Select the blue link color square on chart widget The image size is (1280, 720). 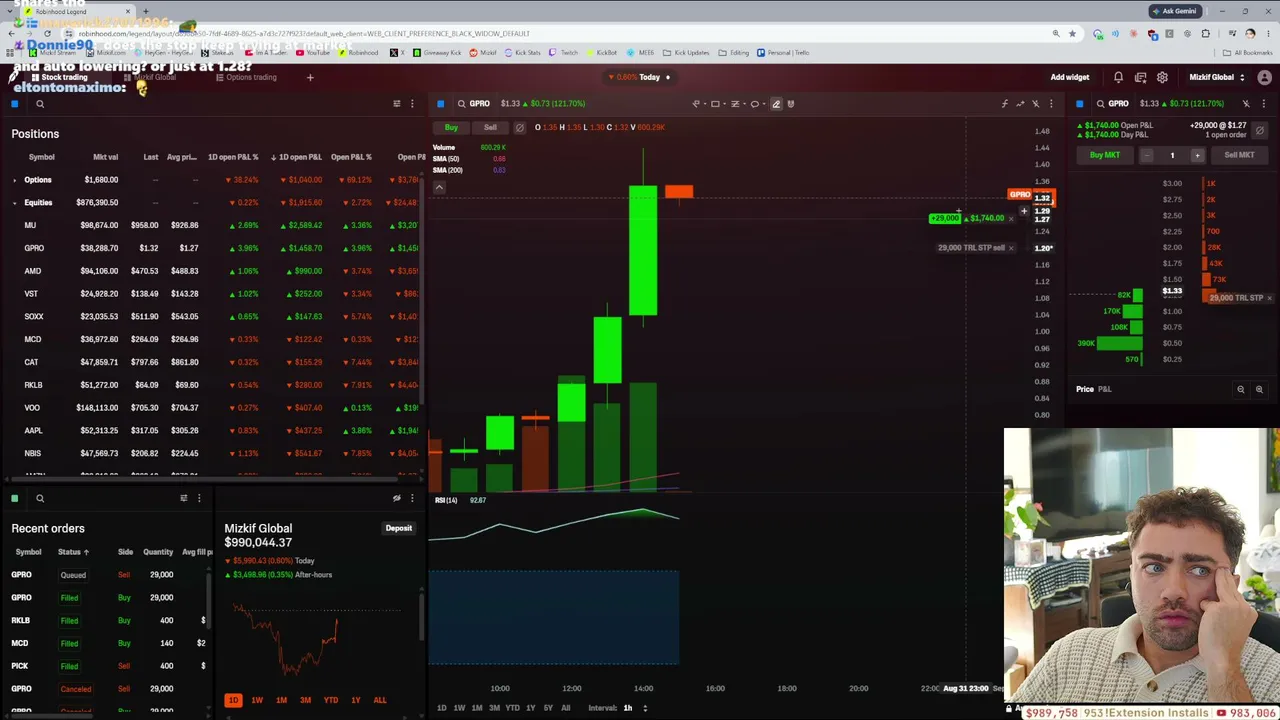440,104
